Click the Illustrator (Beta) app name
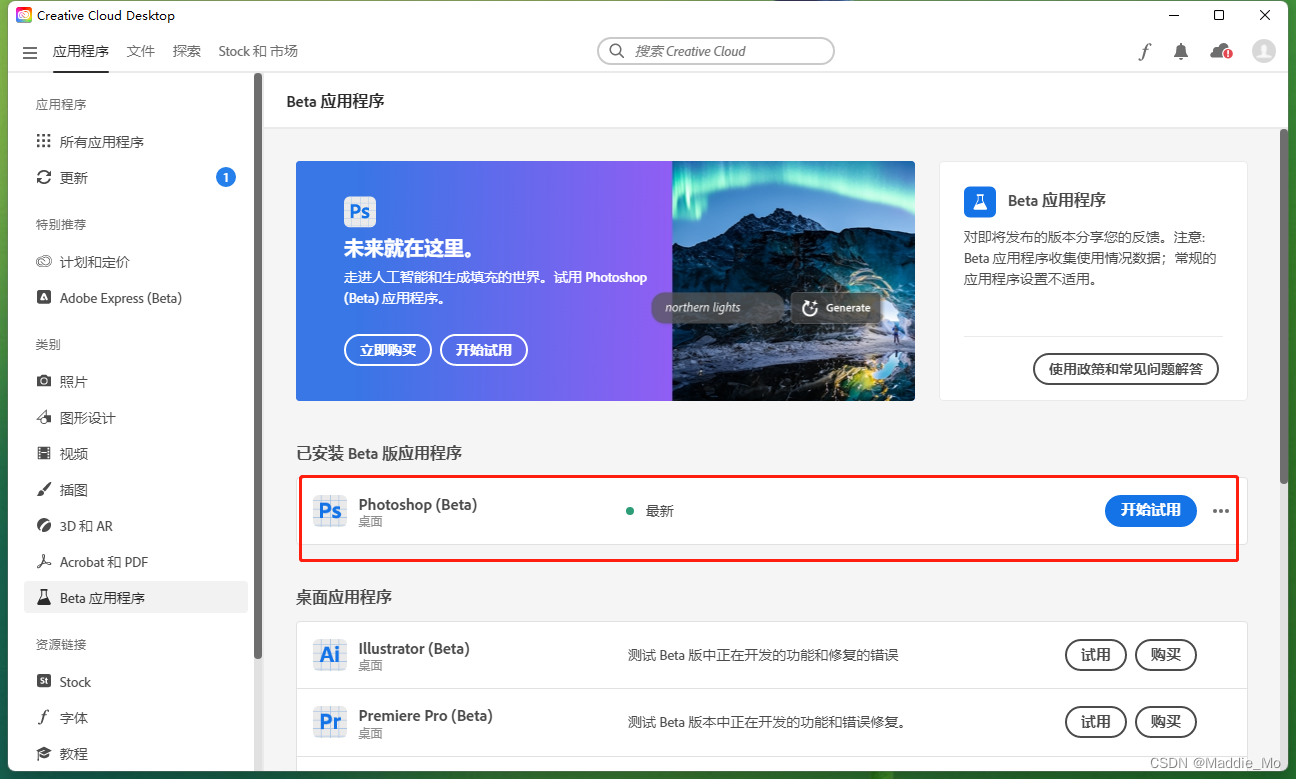This screenshot has width=1296, height=779. [414, 648]
